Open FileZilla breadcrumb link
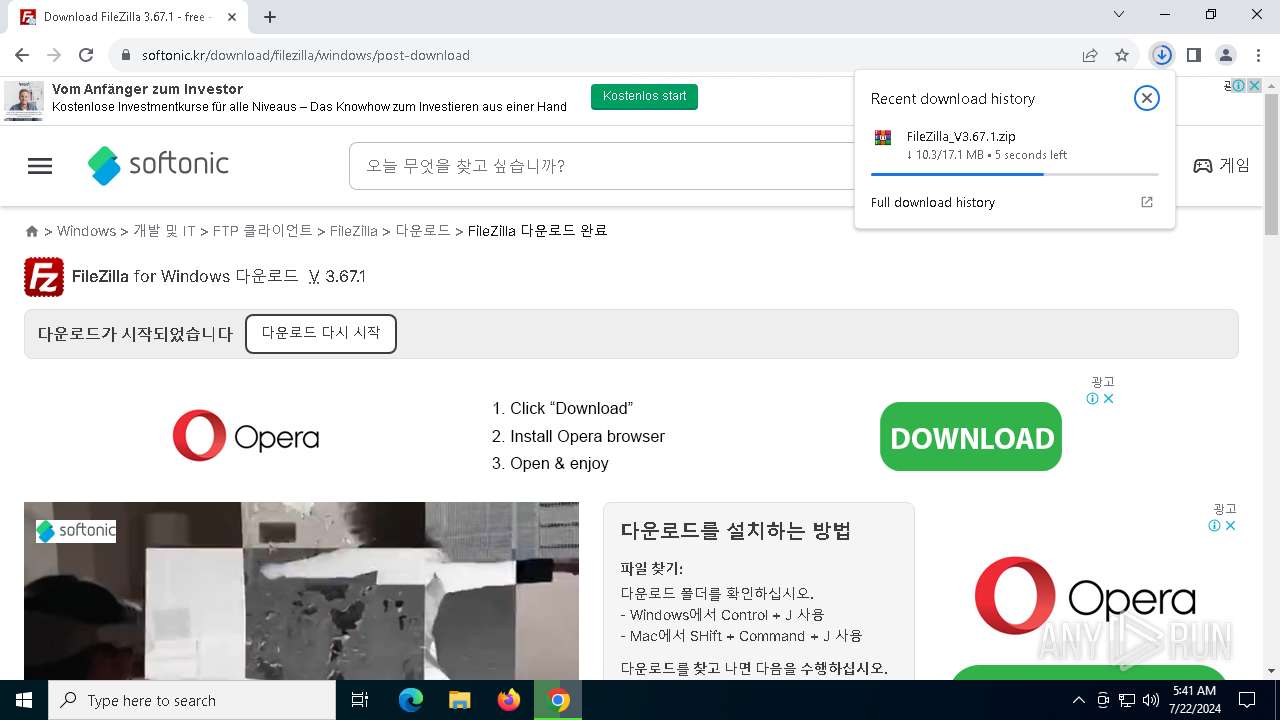 coord(353,231)
